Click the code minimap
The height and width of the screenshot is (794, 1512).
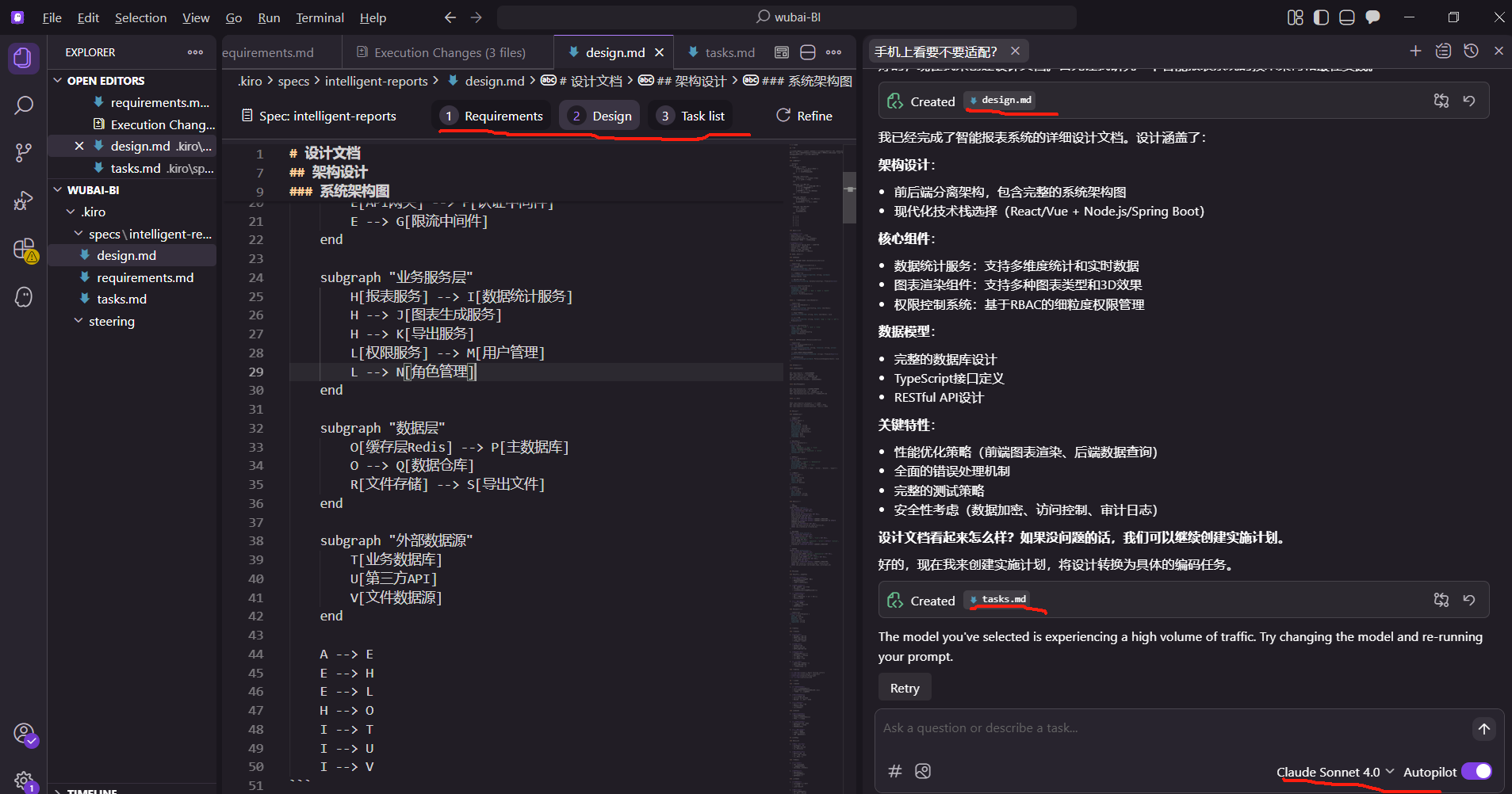click(x=815, y=466)
